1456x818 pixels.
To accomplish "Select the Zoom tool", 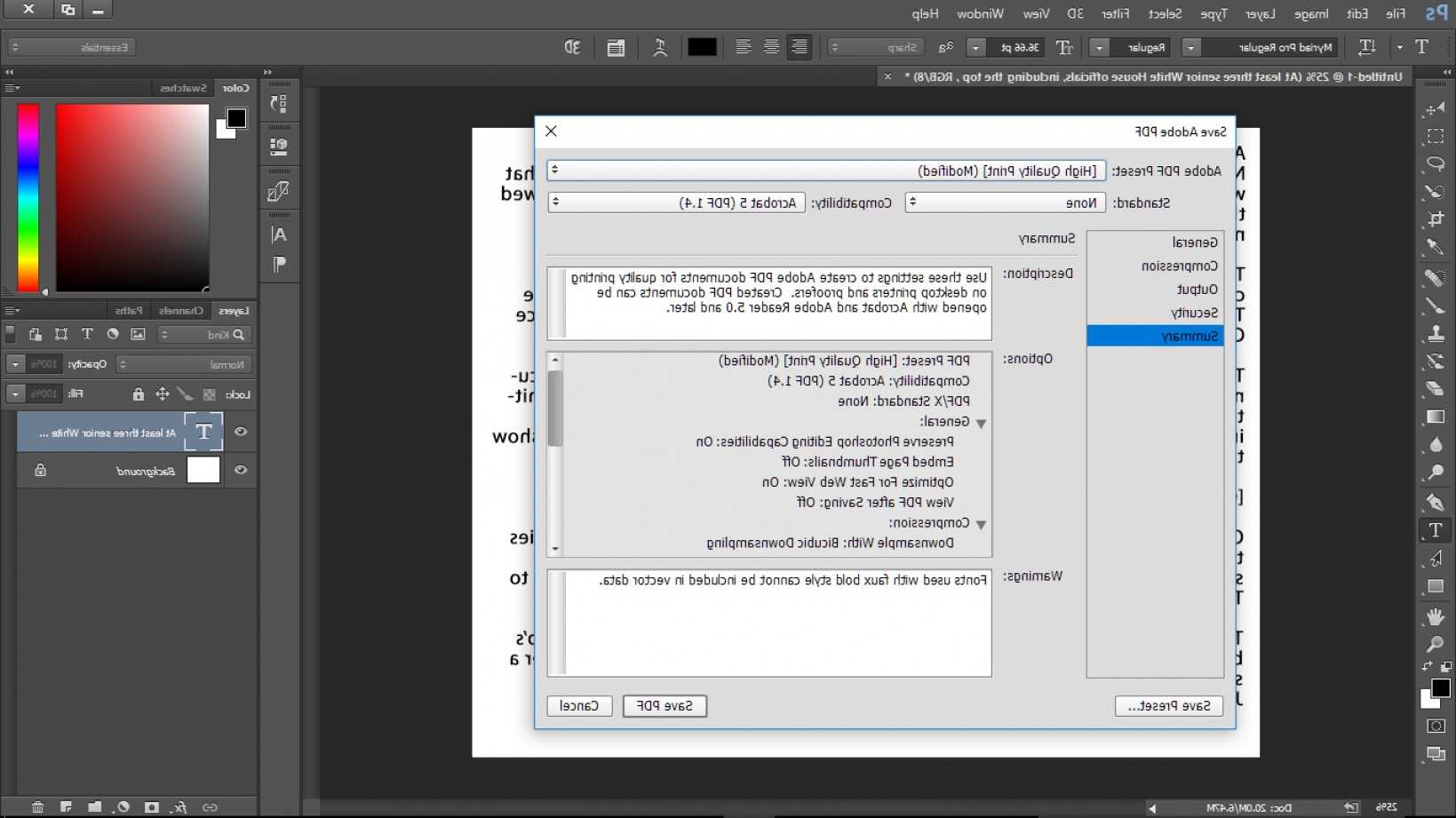I will coord(1435,643).
